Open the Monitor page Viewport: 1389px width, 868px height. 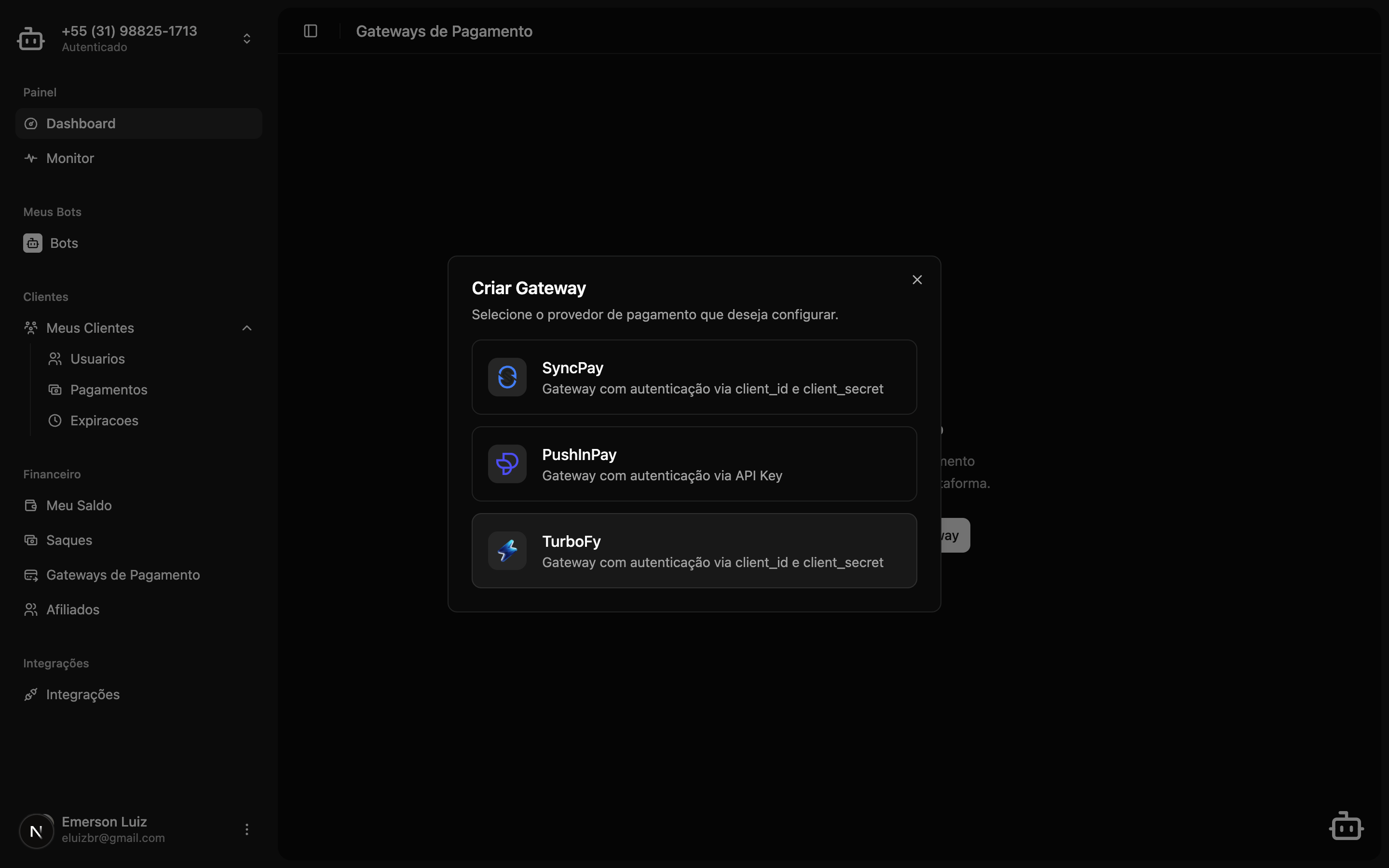click(x=139, y=158)
